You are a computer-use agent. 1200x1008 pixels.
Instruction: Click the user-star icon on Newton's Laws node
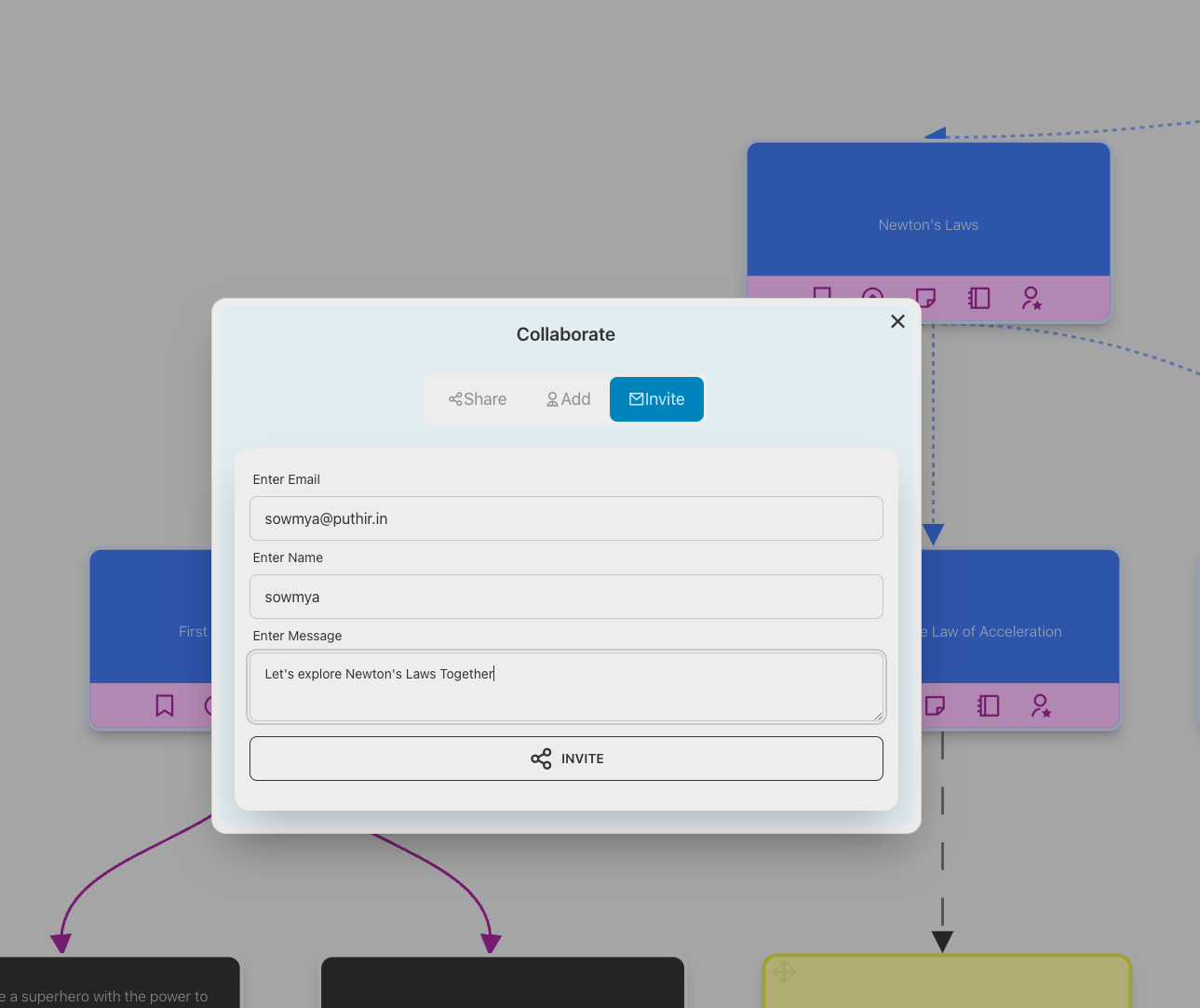pos(1031,298)
